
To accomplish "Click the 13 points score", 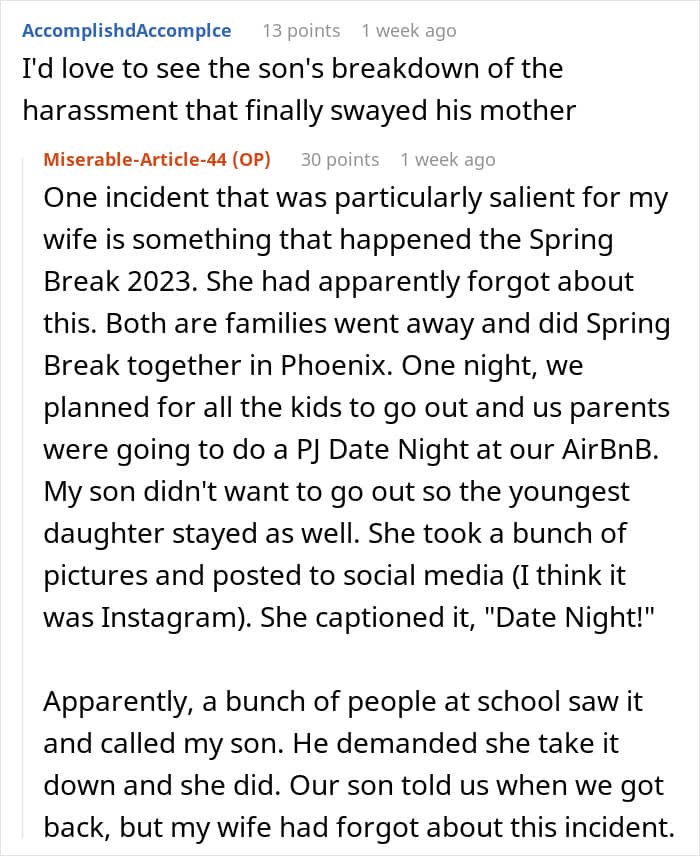I will tap(300, 31).
